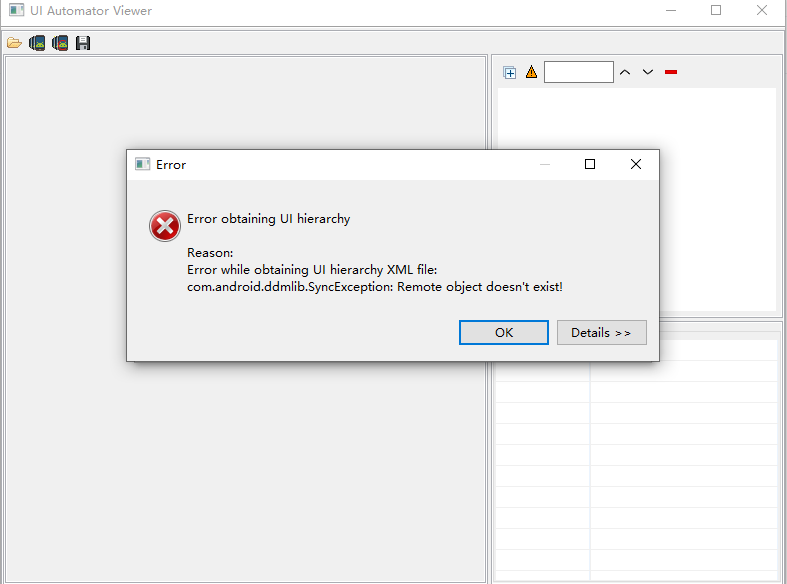Focus the hierarchy search input field
787x584 pixels.
(579, 72)
